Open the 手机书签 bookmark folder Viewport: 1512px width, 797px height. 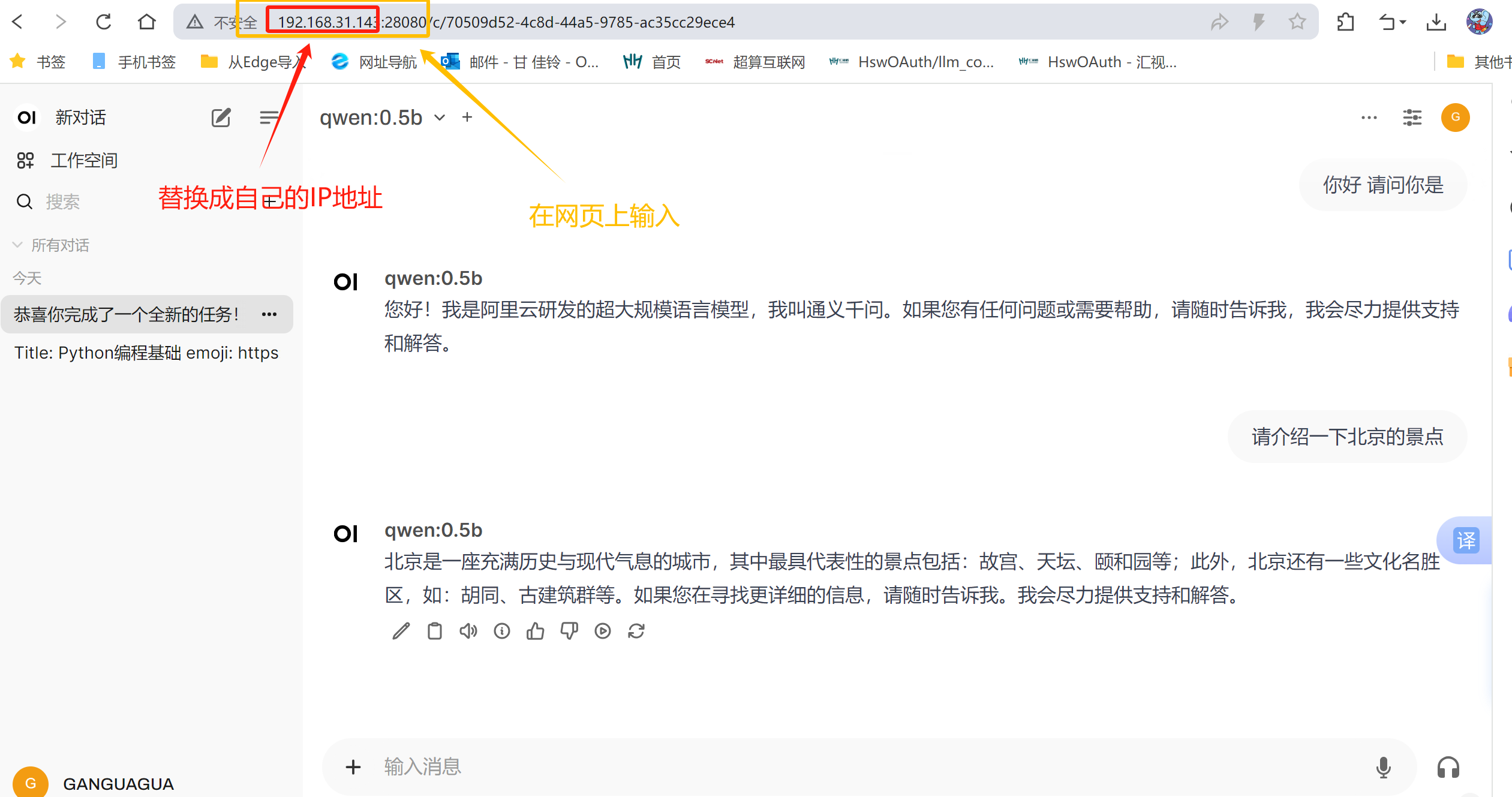(134, 62)
